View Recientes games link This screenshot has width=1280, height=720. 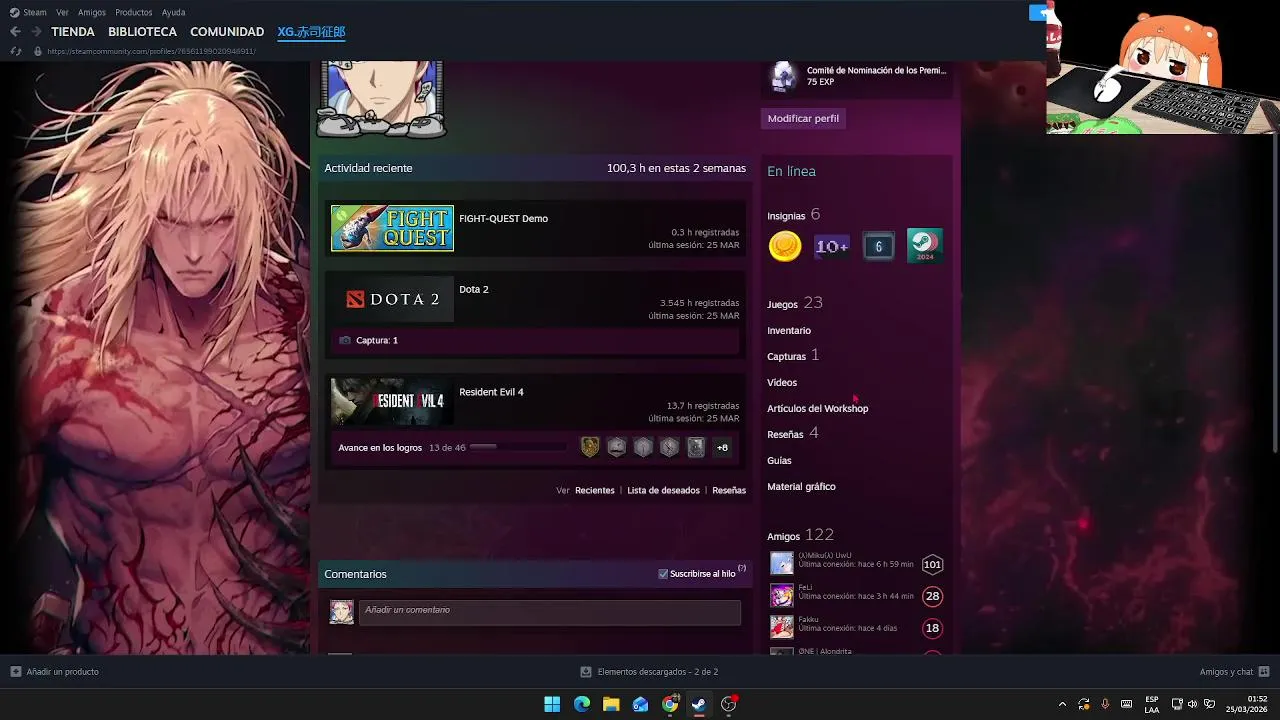[x=595, y=491]
